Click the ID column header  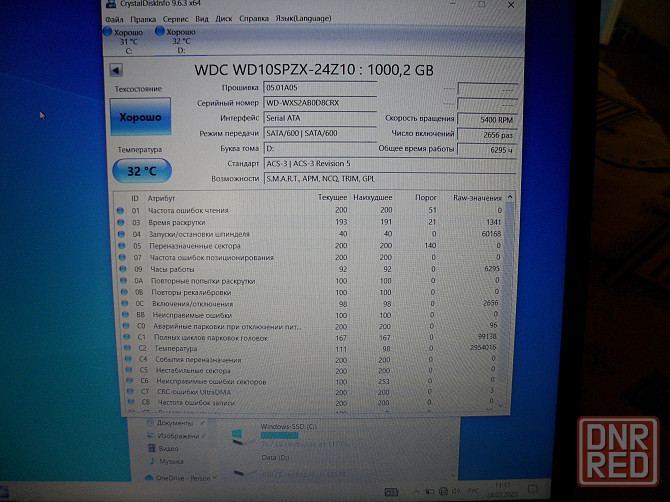tap(135, 199)
